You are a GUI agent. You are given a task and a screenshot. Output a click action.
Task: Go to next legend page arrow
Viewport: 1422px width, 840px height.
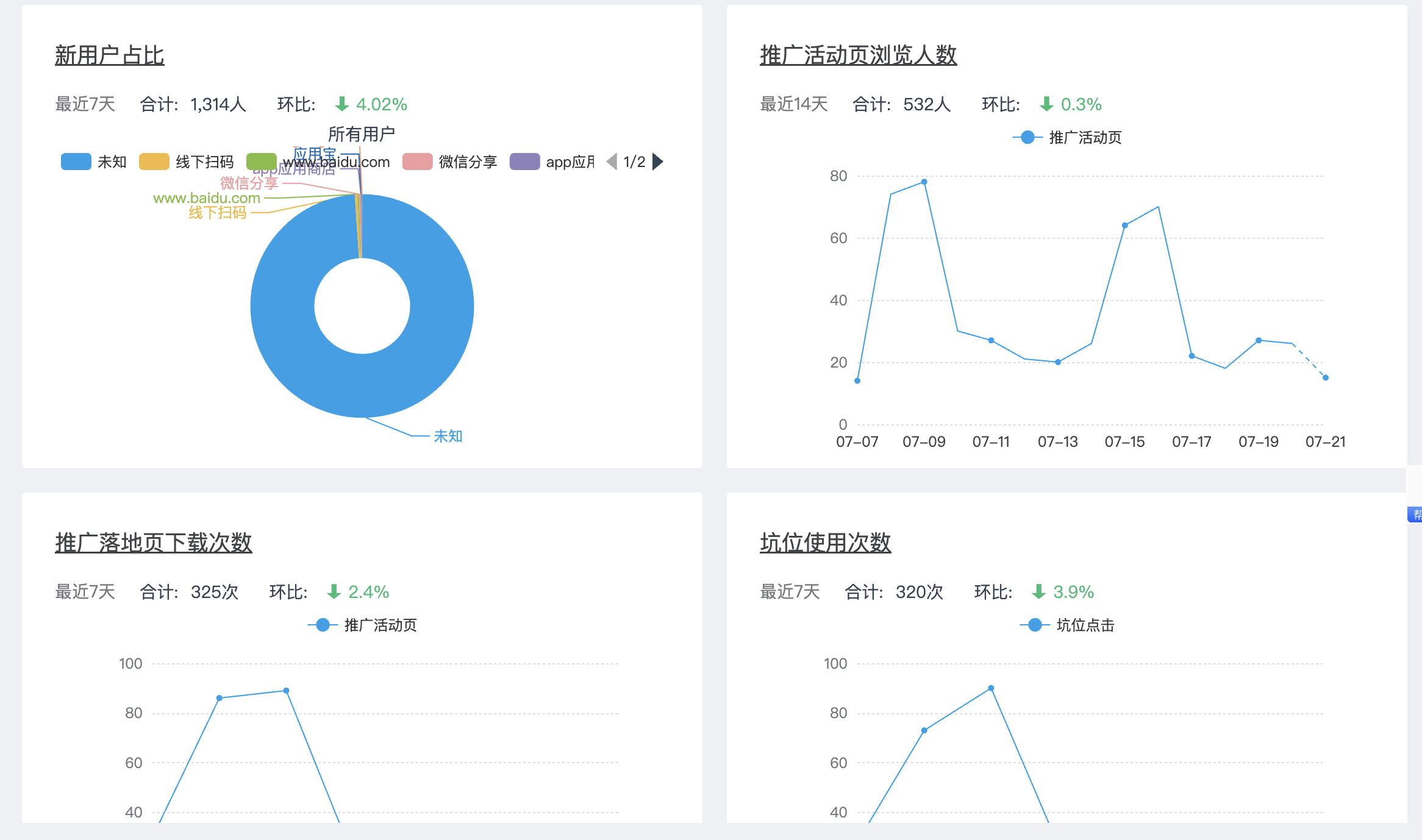tap(658, 162)
